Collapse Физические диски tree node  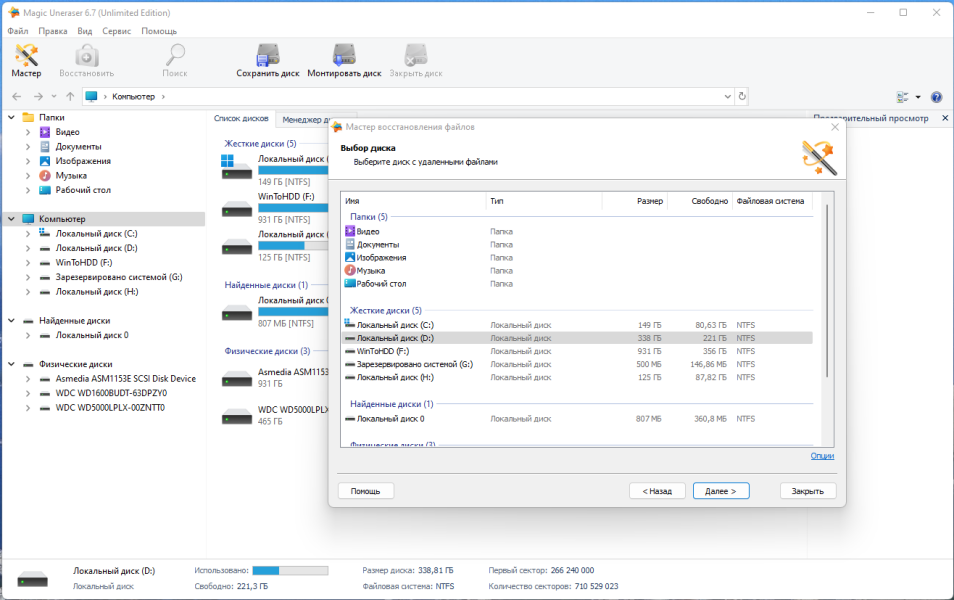(x=12, y=364)
